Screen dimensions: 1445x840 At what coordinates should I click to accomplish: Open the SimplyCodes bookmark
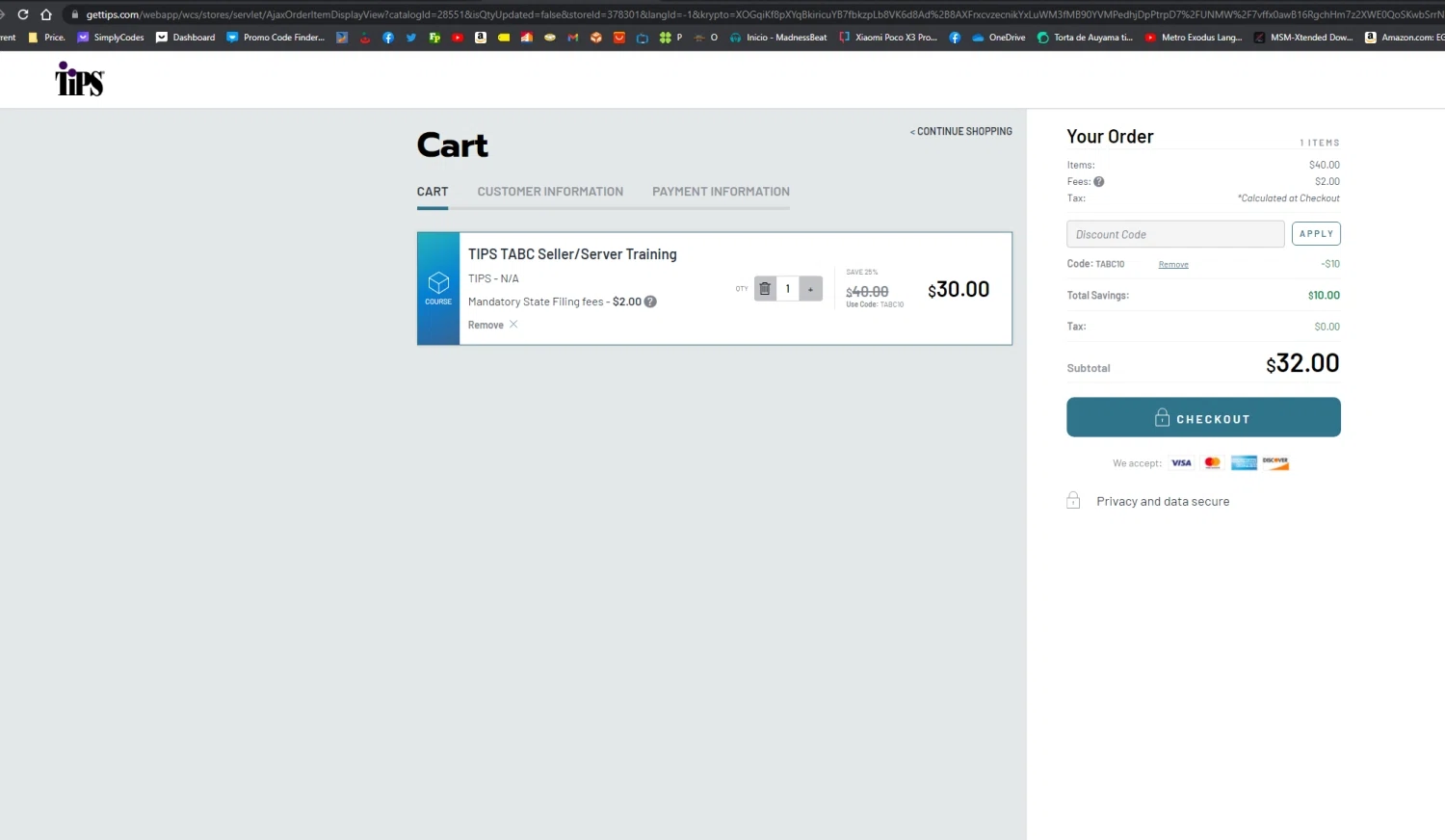coord(111,38)
